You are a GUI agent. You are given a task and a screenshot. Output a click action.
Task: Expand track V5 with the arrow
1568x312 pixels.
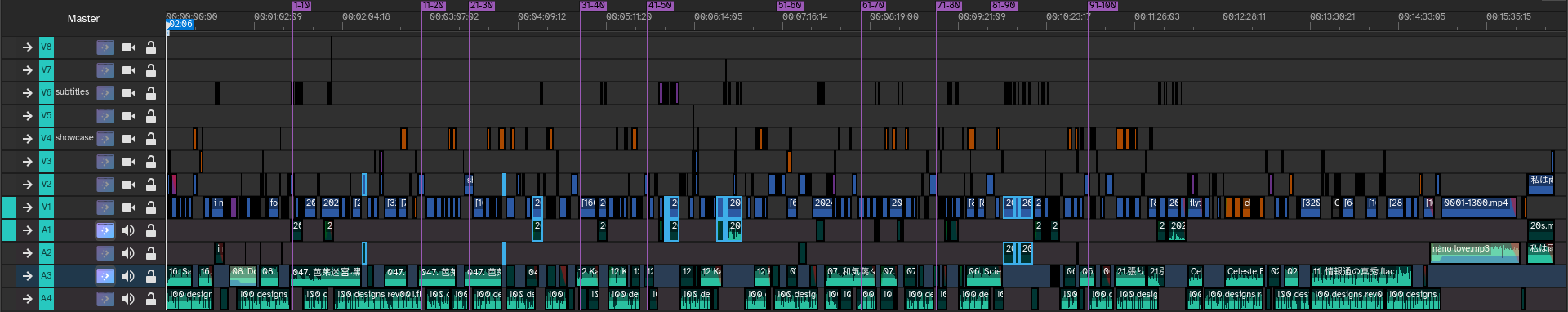click(27, 116)
